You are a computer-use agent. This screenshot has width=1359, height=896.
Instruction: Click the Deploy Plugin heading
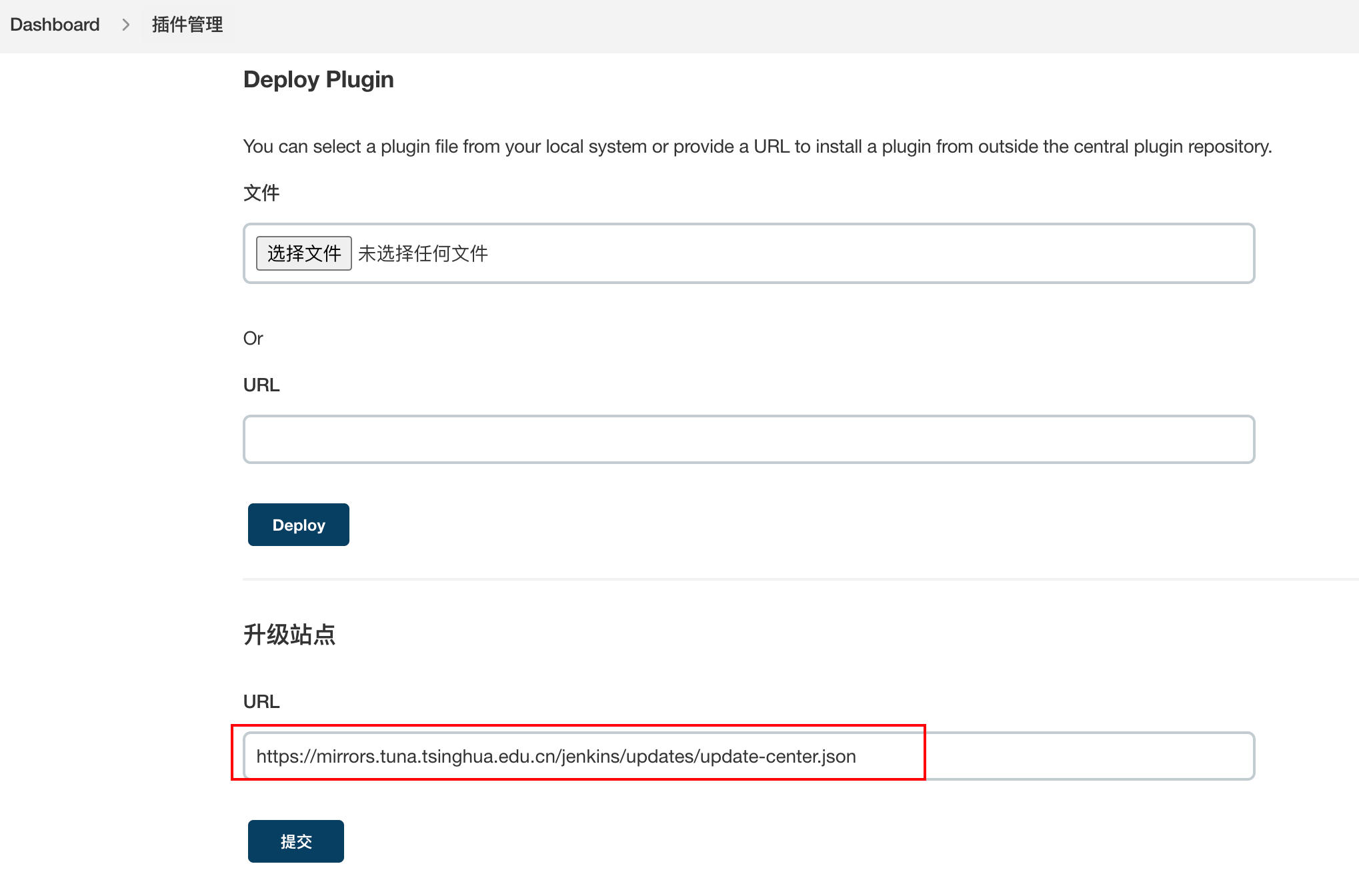(318, 79)
